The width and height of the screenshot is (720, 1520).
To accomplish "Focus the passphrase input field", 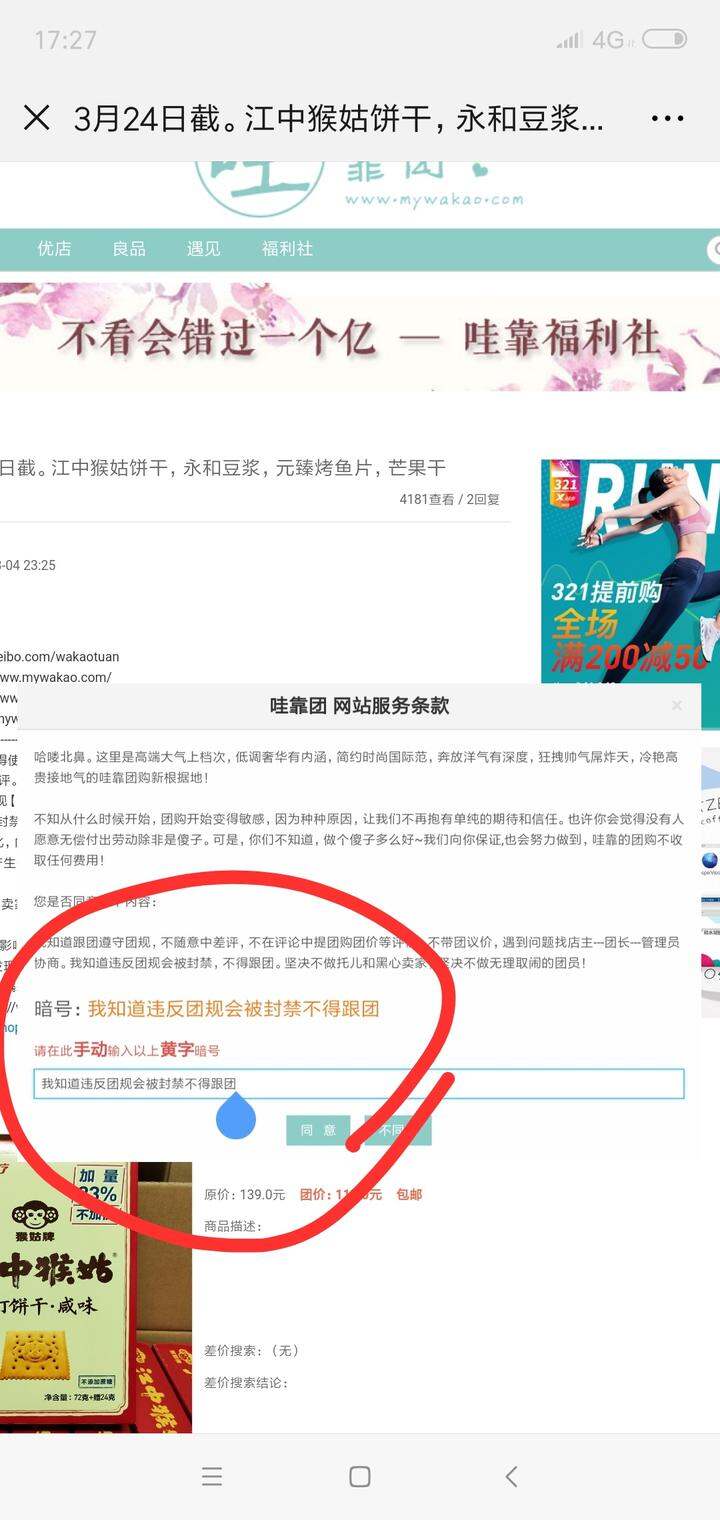I will pos(359,1083).
